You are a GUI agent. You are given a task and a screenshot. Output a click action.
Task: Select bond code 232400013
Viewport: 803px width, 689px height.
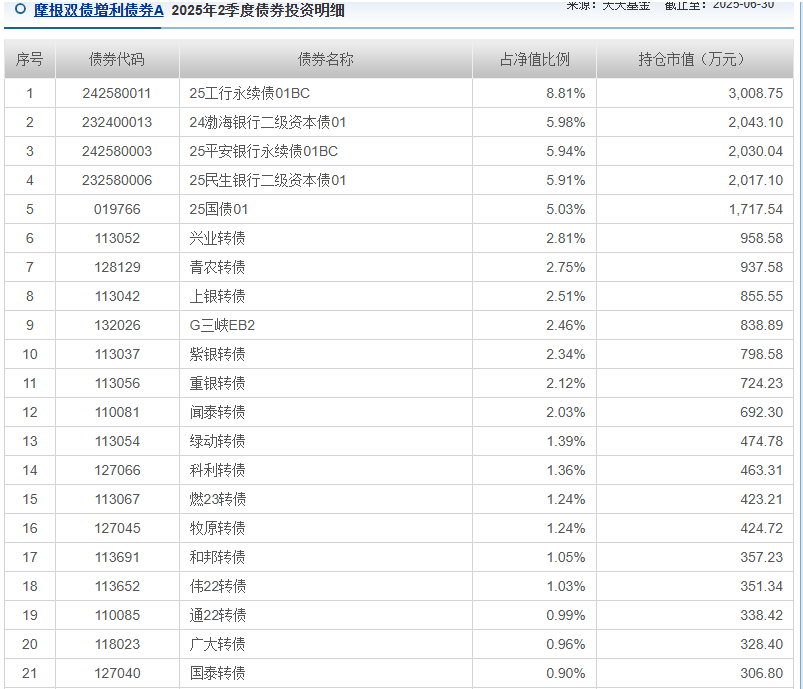(x=117, y=122)
